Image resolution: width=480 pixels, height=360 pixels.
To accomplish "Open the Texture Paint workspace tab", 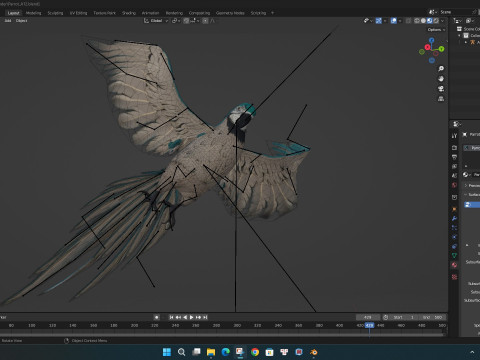I will coord(104,13).
